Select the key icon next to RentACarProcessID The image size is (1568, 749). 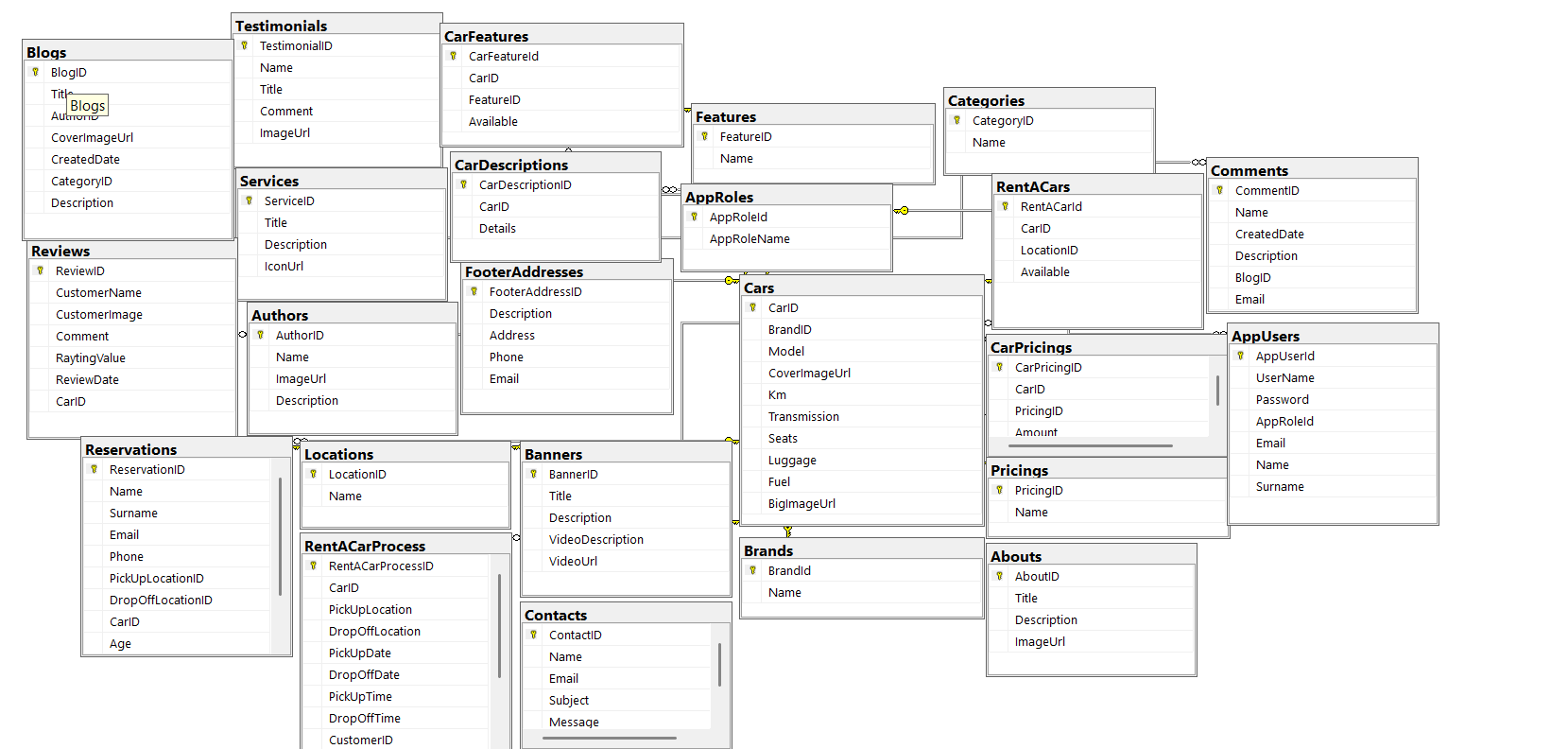click(314, 566)
